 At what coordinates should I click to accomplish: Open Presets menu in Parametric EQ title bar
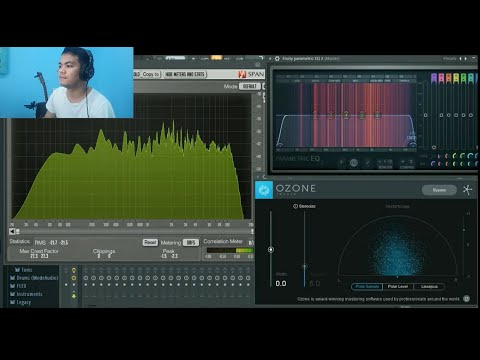pyautogui.click(x=449, y=59)
